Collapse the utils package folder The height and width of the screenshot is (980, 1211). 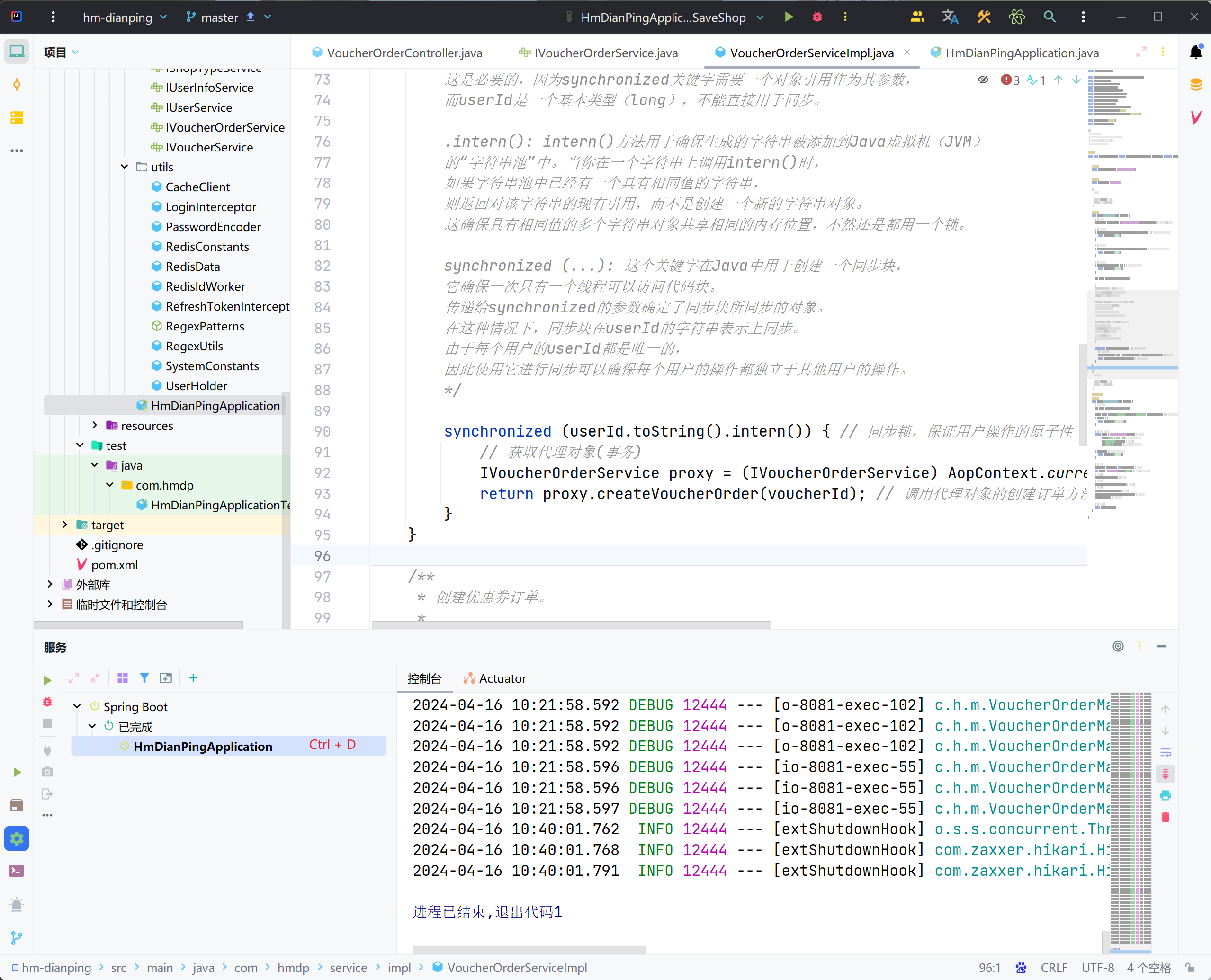pyautogui.click(x=124, y=167)
